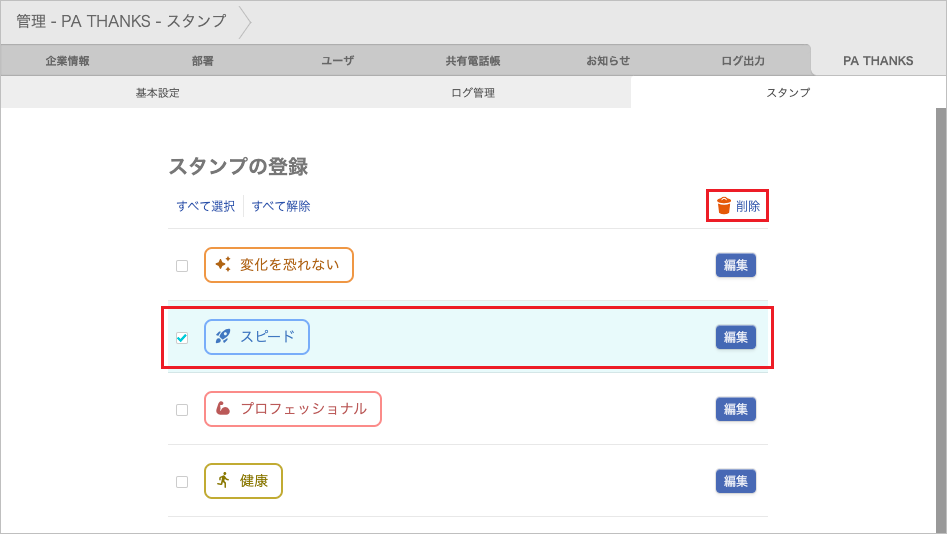Uncheck the スピード stamp checkbox
The width and height of the screenshot is (947, 534).
click(x=182, y=338)
